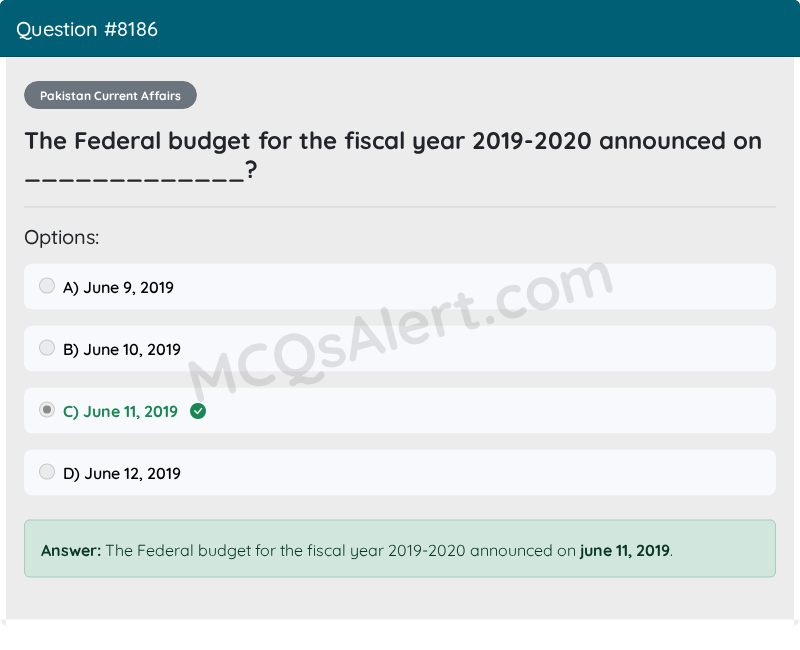The height and width of the screenshot is (650, 800).
Task: Choose the answer text 'June 12, 2019'
Action: (132, 474)
